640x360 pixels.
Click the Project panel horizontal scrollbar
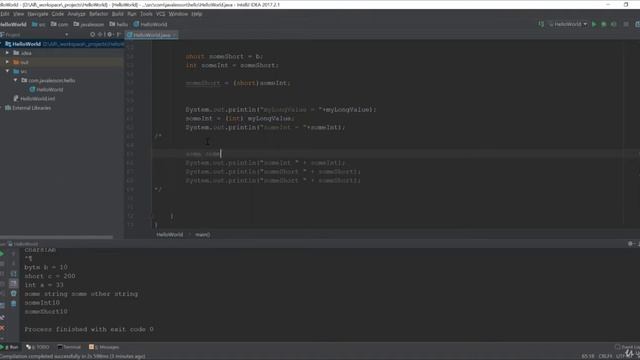(x=56, y=237)
